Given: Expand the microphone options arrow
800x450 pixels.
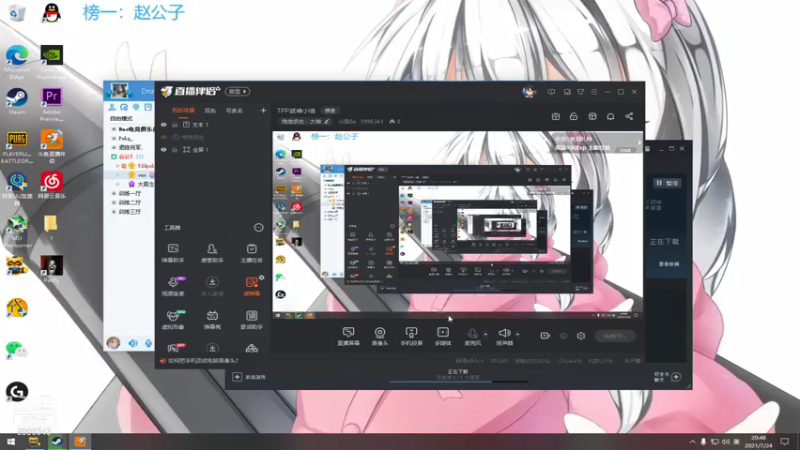Looking at the screenshot, I should coord(485,334).
